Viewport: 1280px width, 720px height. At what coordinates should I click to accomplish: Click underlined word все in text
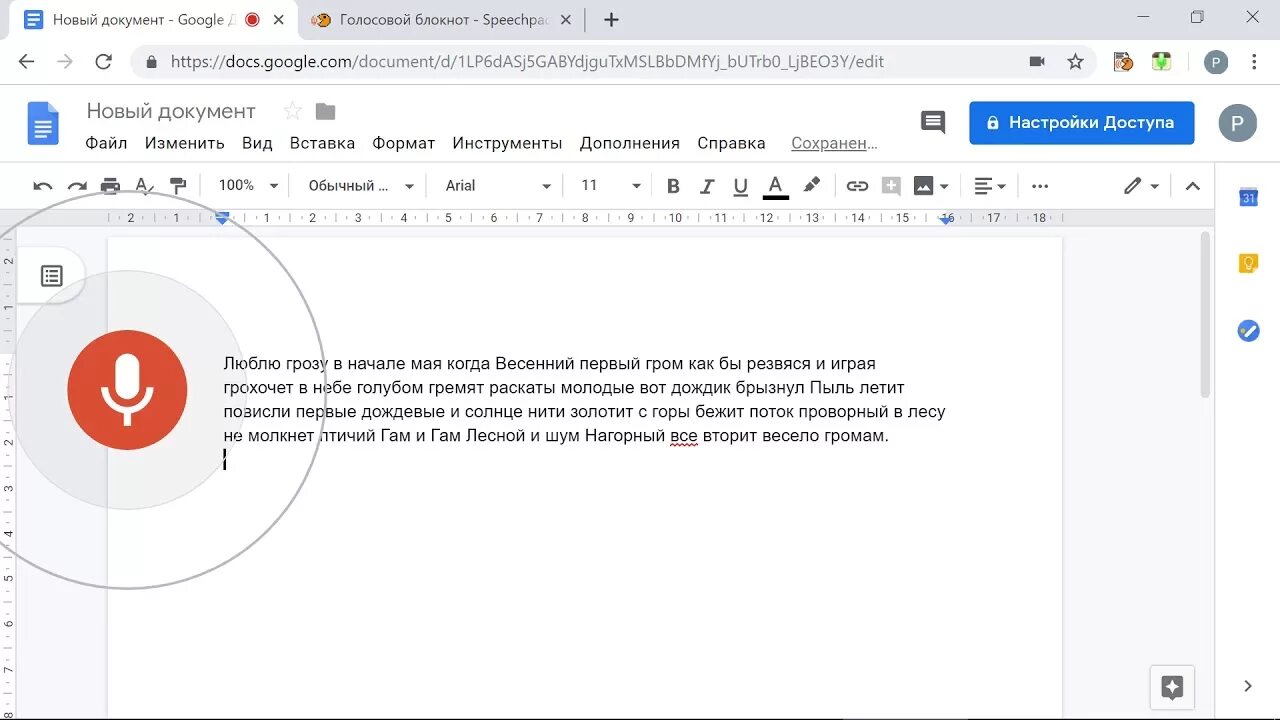(684, 436)
